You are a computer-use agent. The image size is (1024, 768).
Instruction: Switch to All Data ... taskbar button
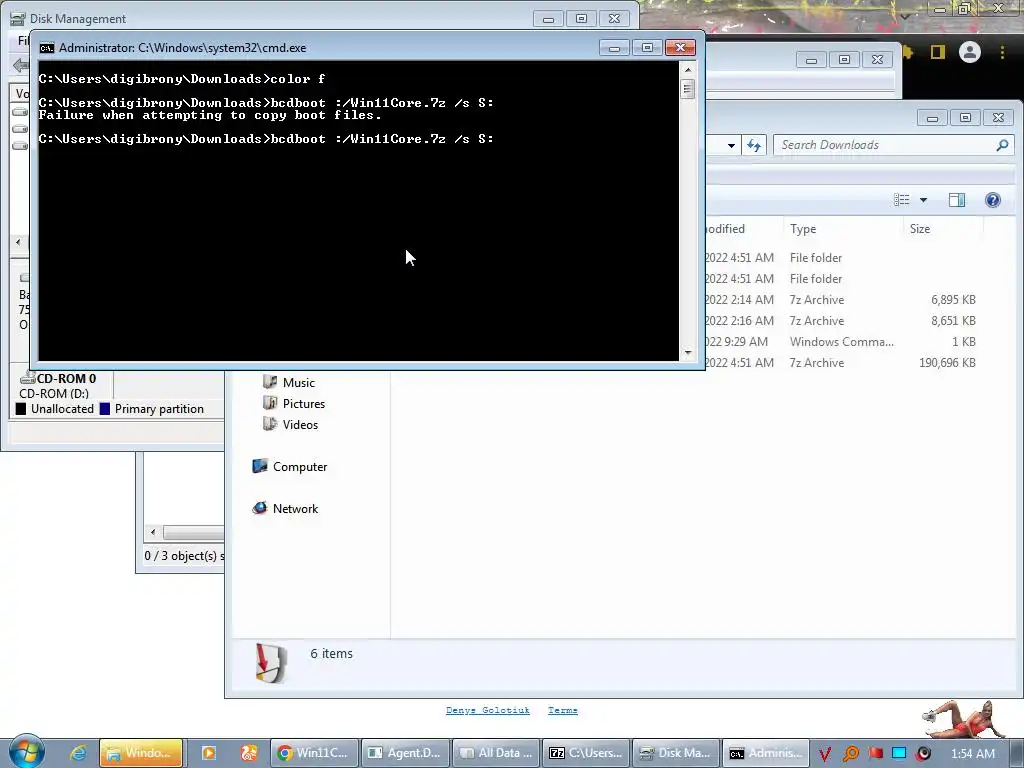(x=496, y=753)
